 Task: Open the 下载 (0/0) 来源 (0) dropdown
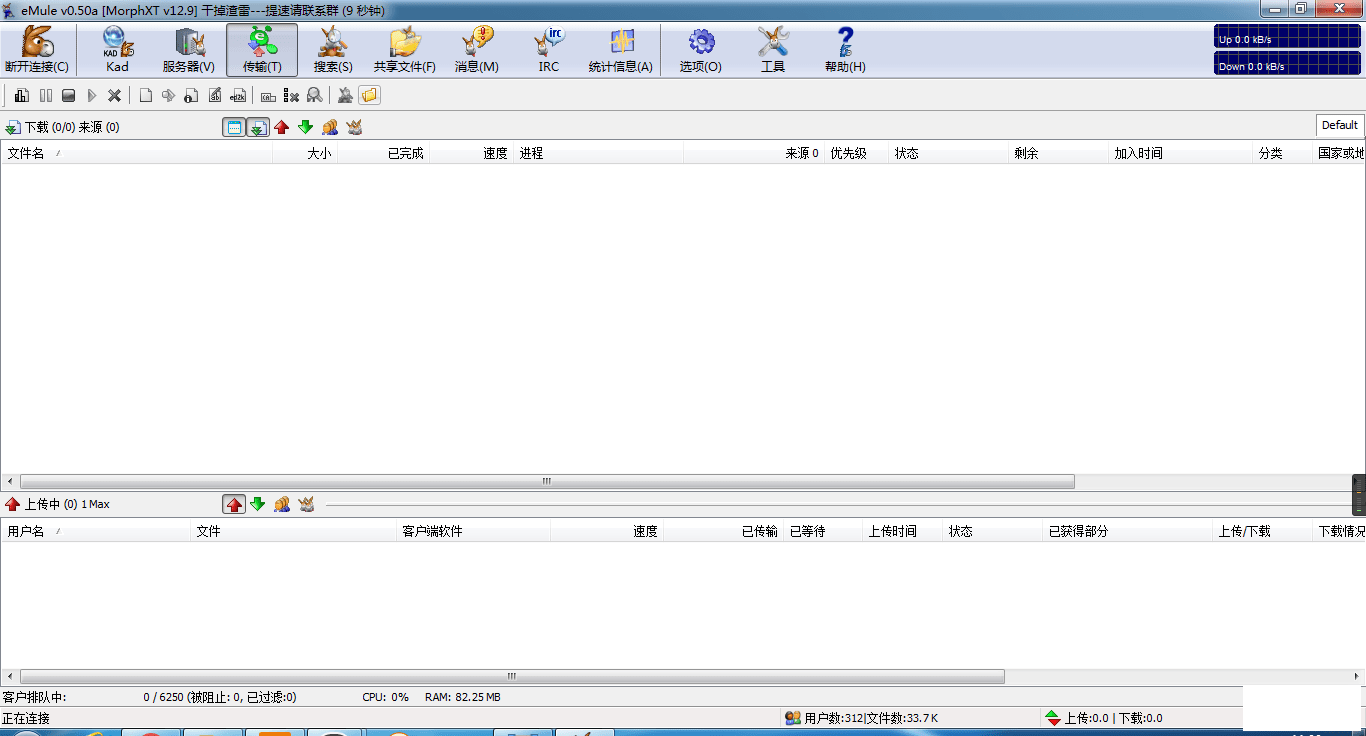coord(62,127)
